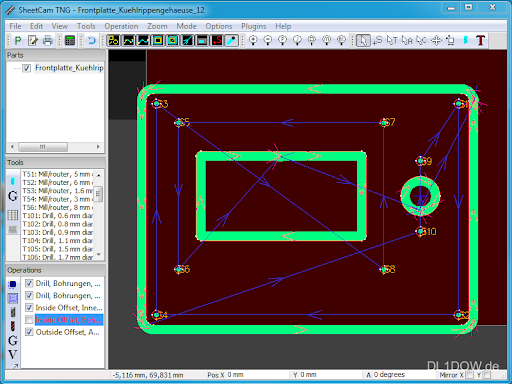Toggle the Mirror X checkbox
512x384 pixels.
point(469,375)
